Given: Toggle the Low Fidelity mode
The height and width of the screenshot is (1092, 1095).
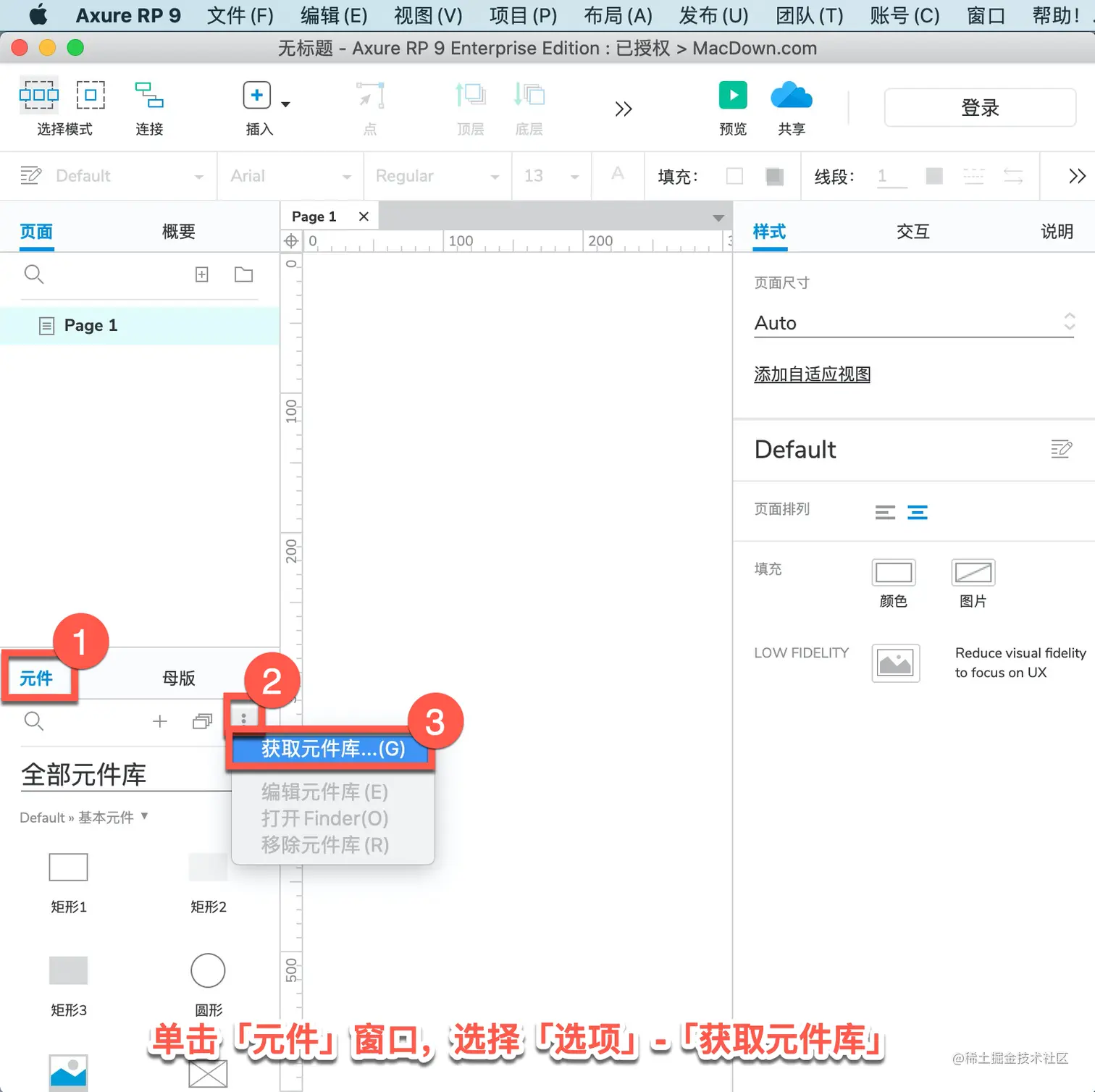Looking at the screenshot, I should click(x=896, y=663).
